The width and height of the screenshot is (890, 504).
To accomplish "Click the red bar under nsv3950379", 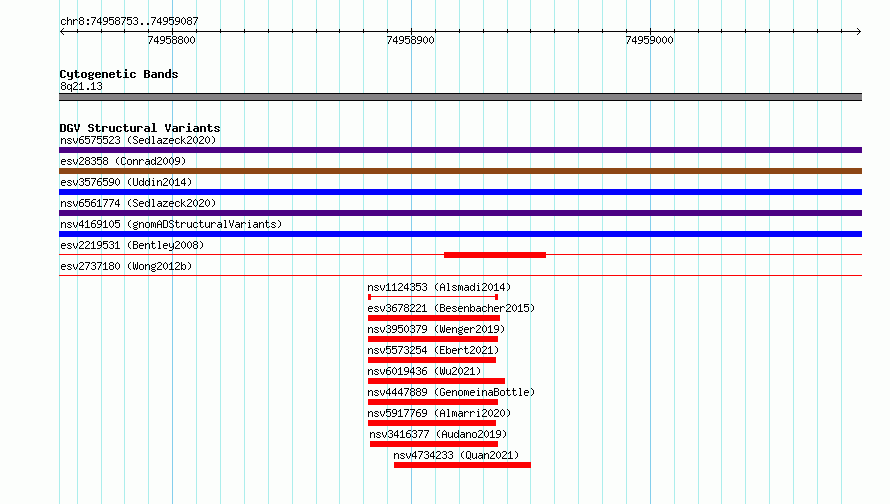I will (433, 339).
